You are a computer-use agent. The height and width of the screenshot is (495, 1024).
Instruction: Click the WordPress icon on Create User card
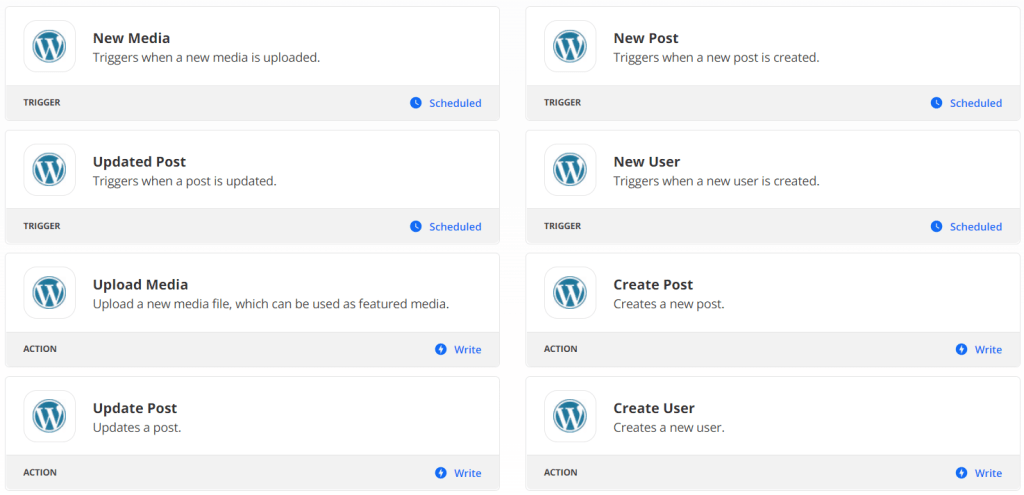point(570,416)
